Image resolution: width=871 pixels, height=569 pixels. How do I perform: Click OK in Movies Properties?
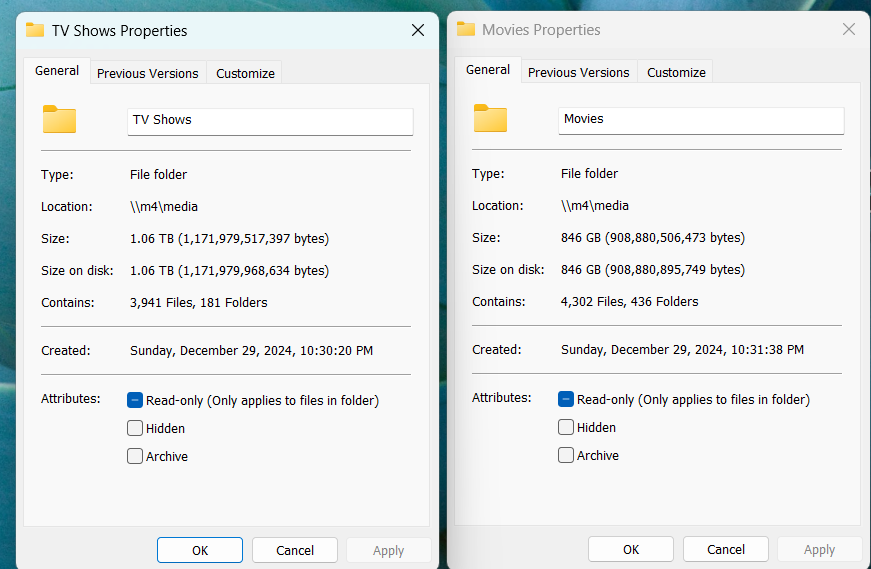[x=631, y=549]
